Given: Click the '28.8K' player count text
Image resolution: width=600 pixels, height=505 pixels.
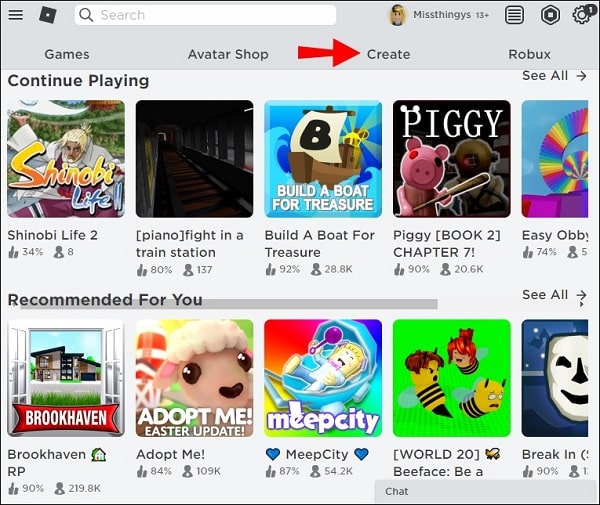Looking at the screenshot, I should coord(338,269).
